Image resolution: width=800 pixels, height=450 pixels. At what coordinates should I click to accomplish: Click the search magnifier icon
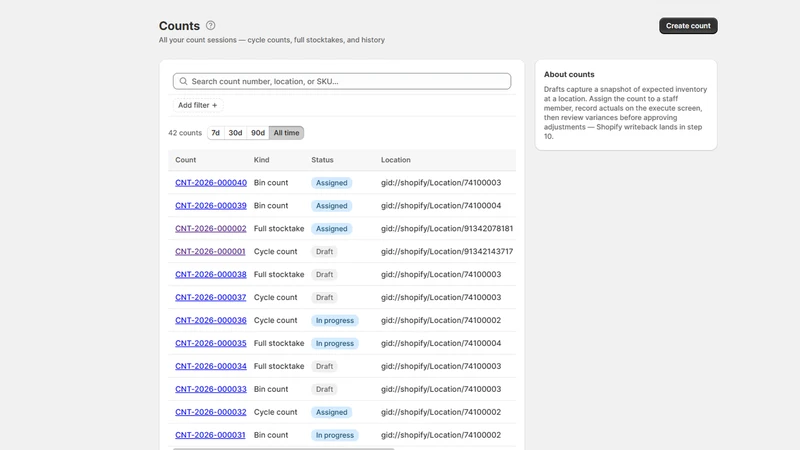(x=183, y=81)
